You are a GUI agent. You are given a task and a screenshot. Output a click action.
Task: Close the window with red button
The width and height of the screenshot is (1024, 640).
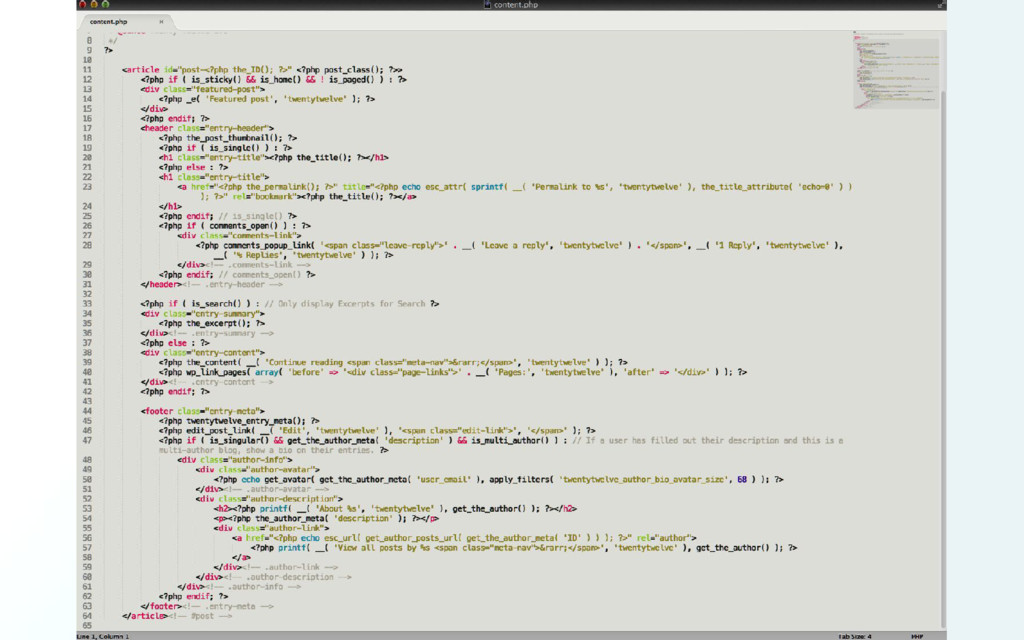(83, 4)
